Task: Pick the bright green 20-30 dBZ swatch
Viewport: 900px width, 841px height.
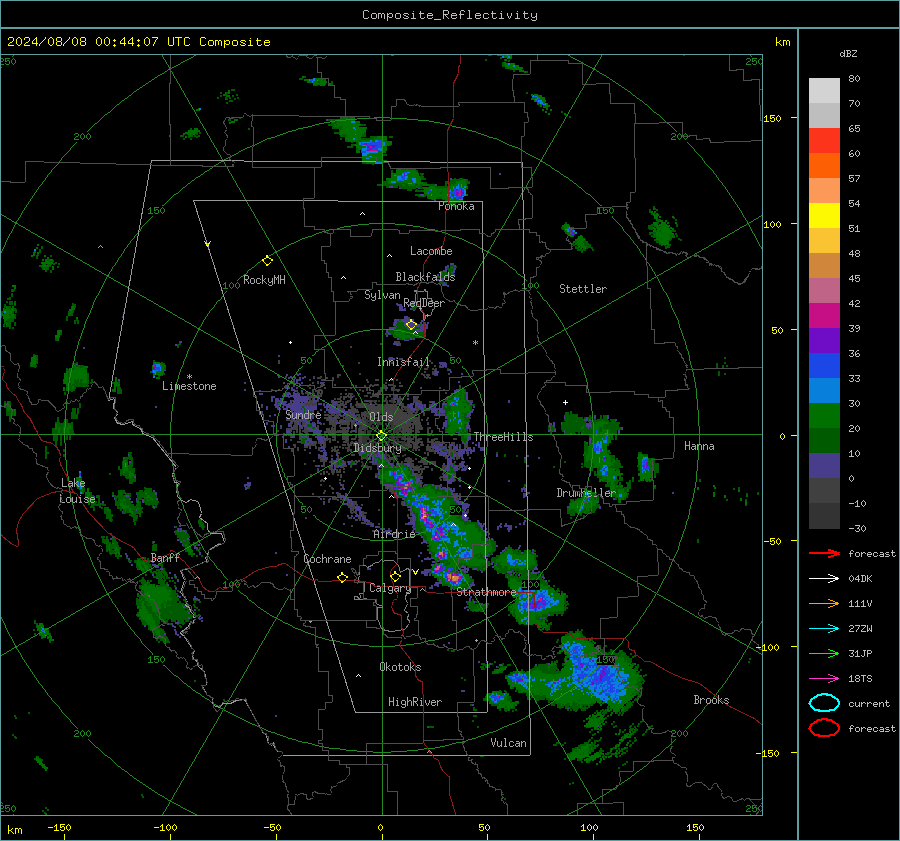Action: click(824, 416)
